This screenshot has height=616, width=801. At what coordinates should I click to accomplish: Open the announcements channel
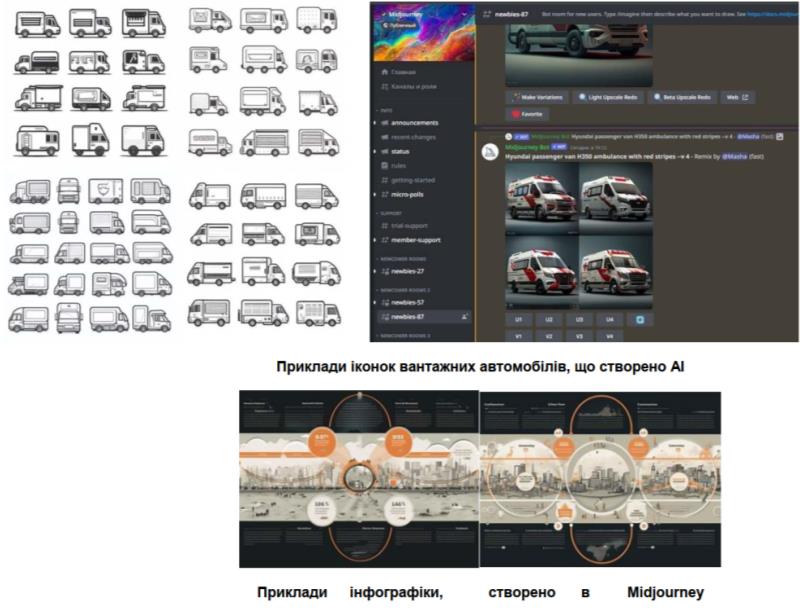click(410, 123)
